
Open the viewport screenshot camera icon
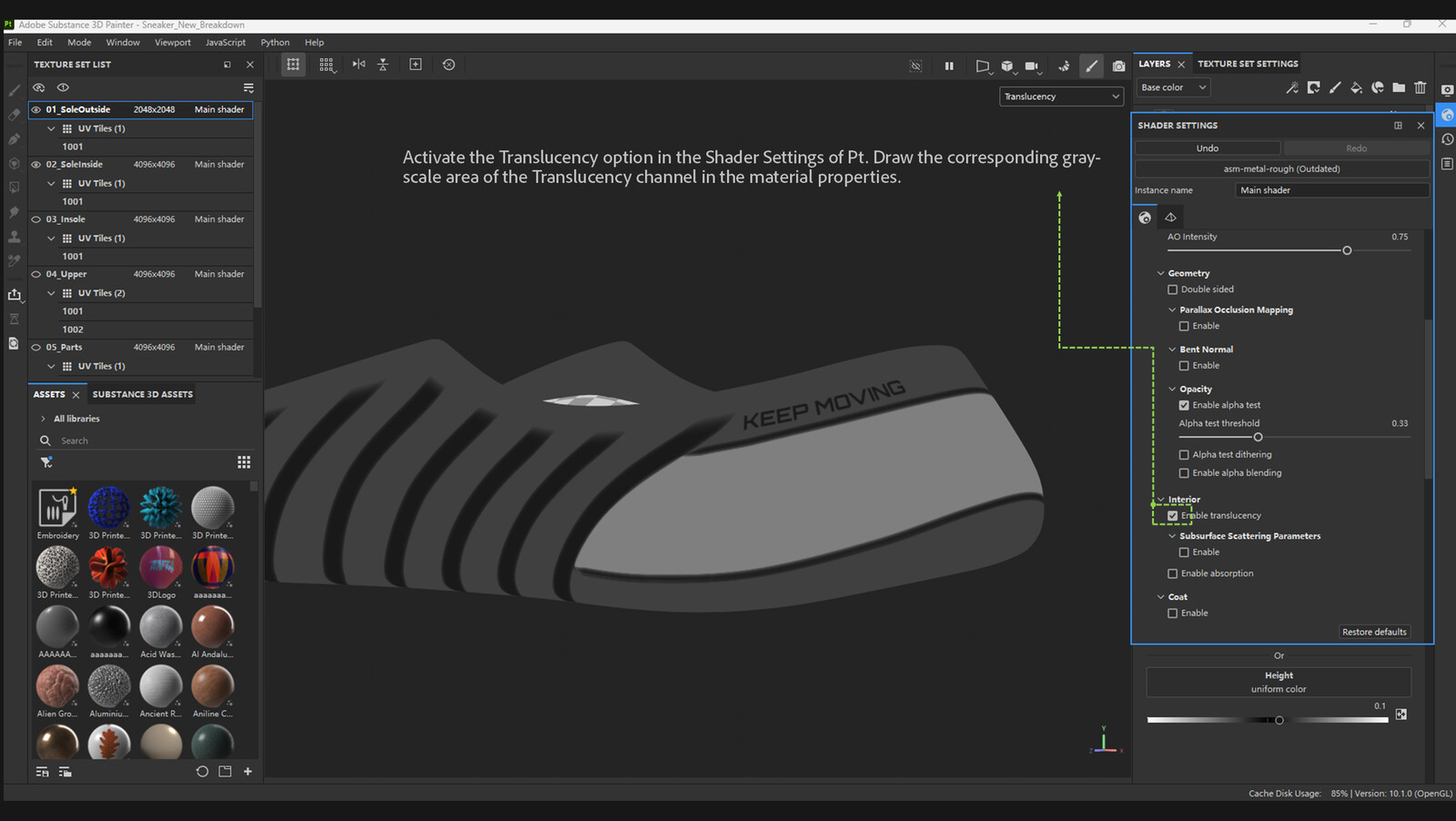point(1118,66)
